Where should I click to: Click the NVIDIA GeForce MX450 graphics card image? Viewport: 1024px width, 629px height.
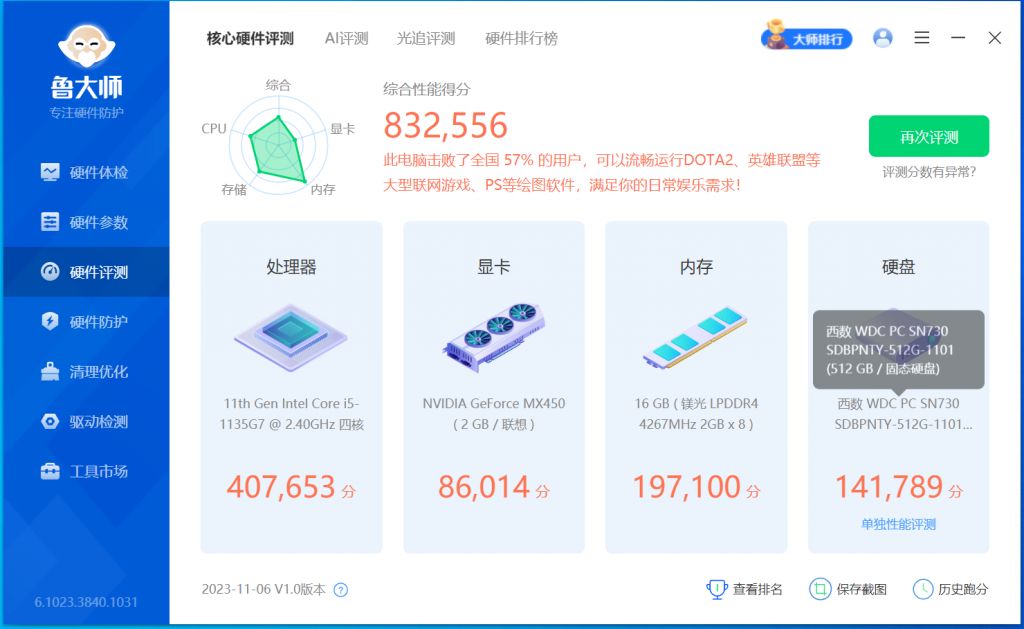493,338
